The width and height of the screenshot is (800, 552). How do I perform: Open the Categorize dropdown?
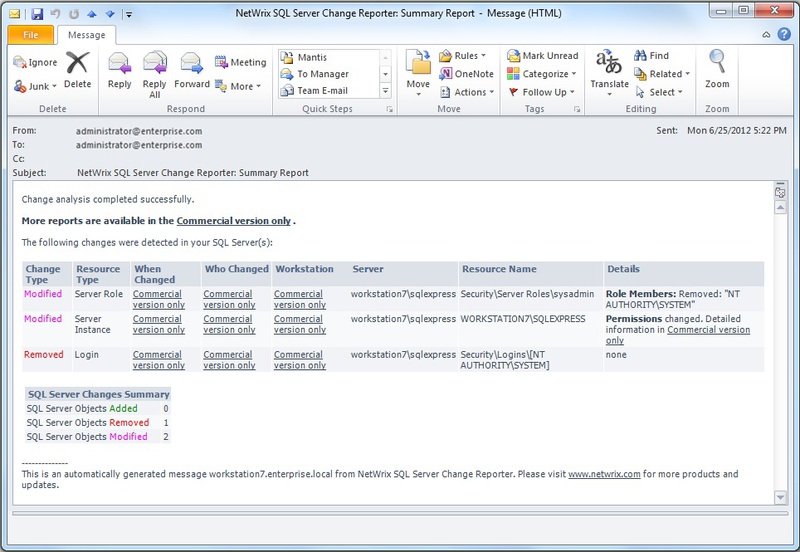541,74
